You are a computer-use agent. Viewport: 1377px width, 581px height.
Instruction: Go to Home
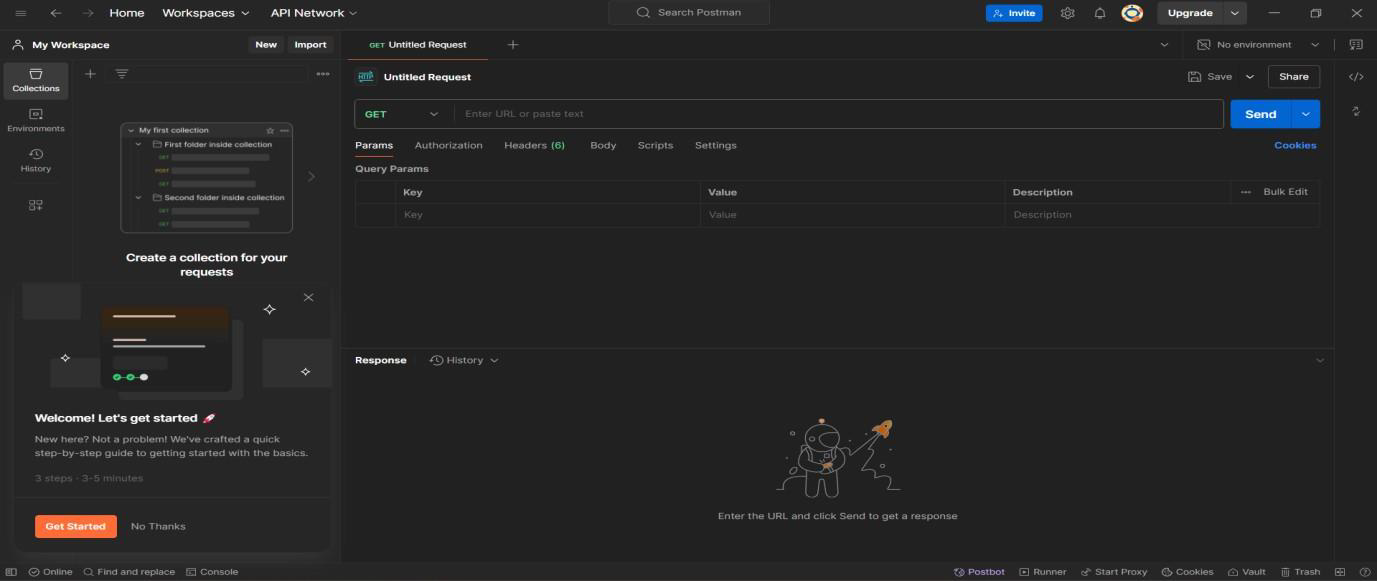pyautogui.click(x=126, y=13)
